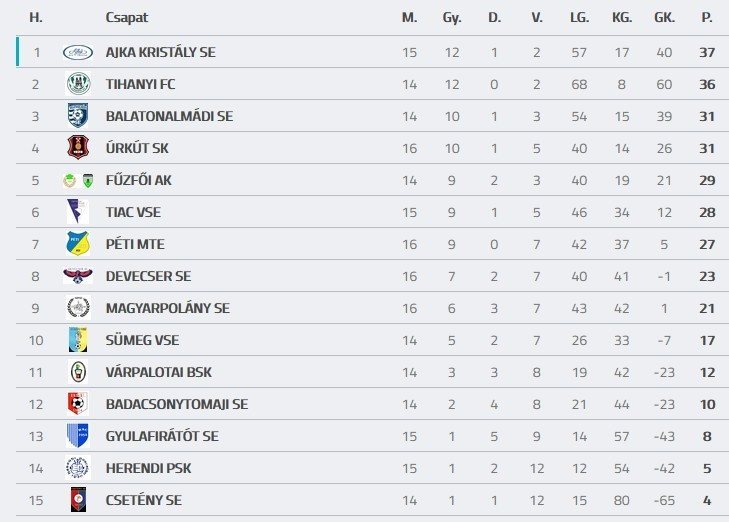Click the Ajka Kristály SE club logo

coord(78,52)
